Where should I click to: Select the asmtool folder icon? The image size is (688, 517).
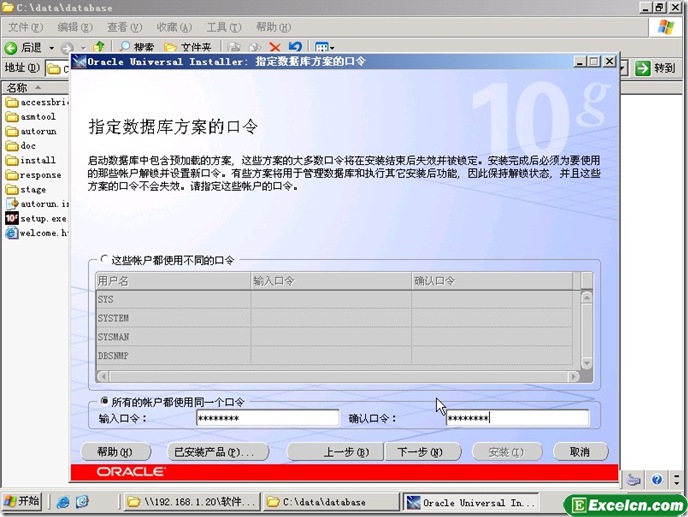(x=12, y=117)
